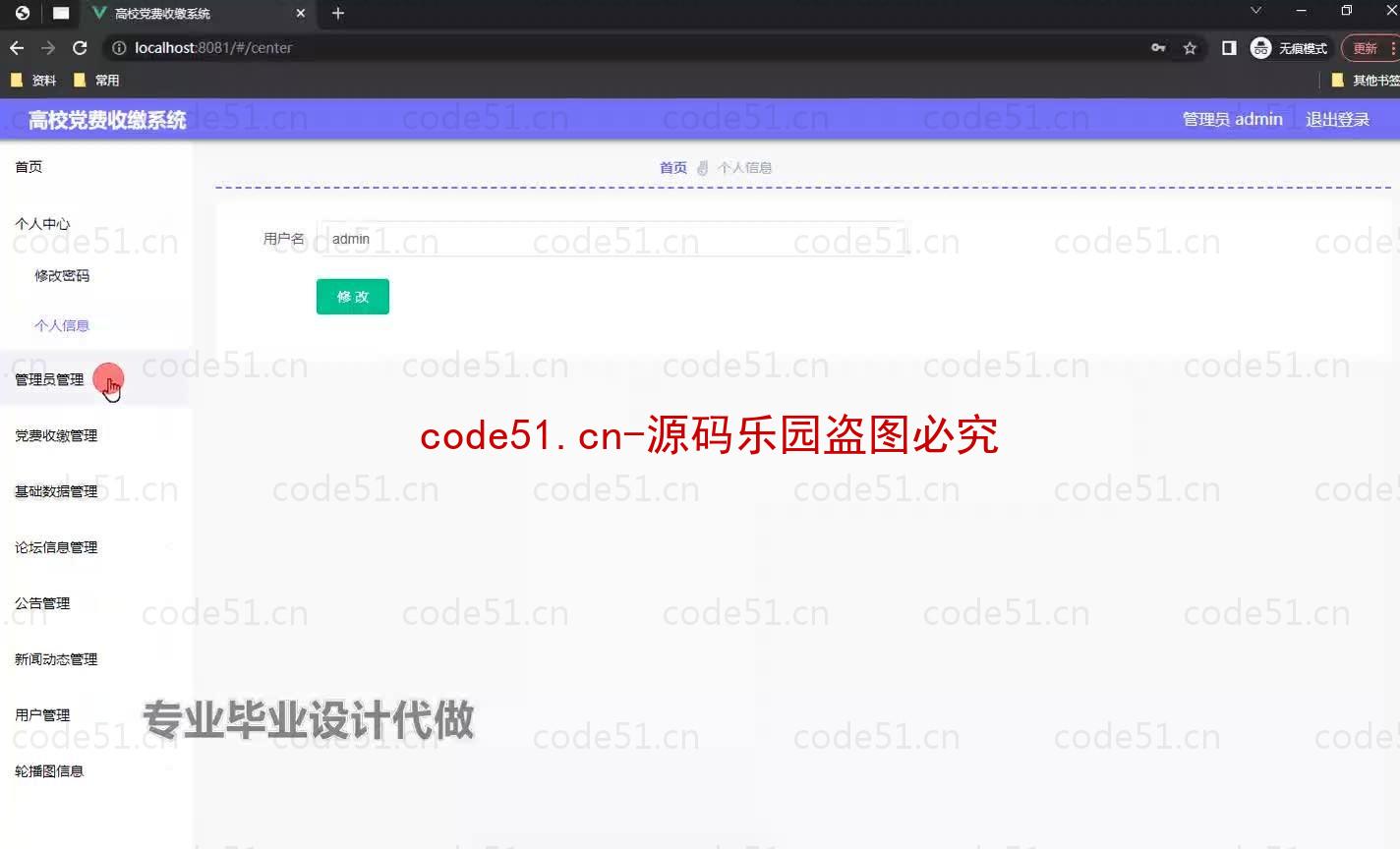Screen dimensions: 1400x849
Task: Open a new tab with the plus icon
Action: (x=338, y=13)
